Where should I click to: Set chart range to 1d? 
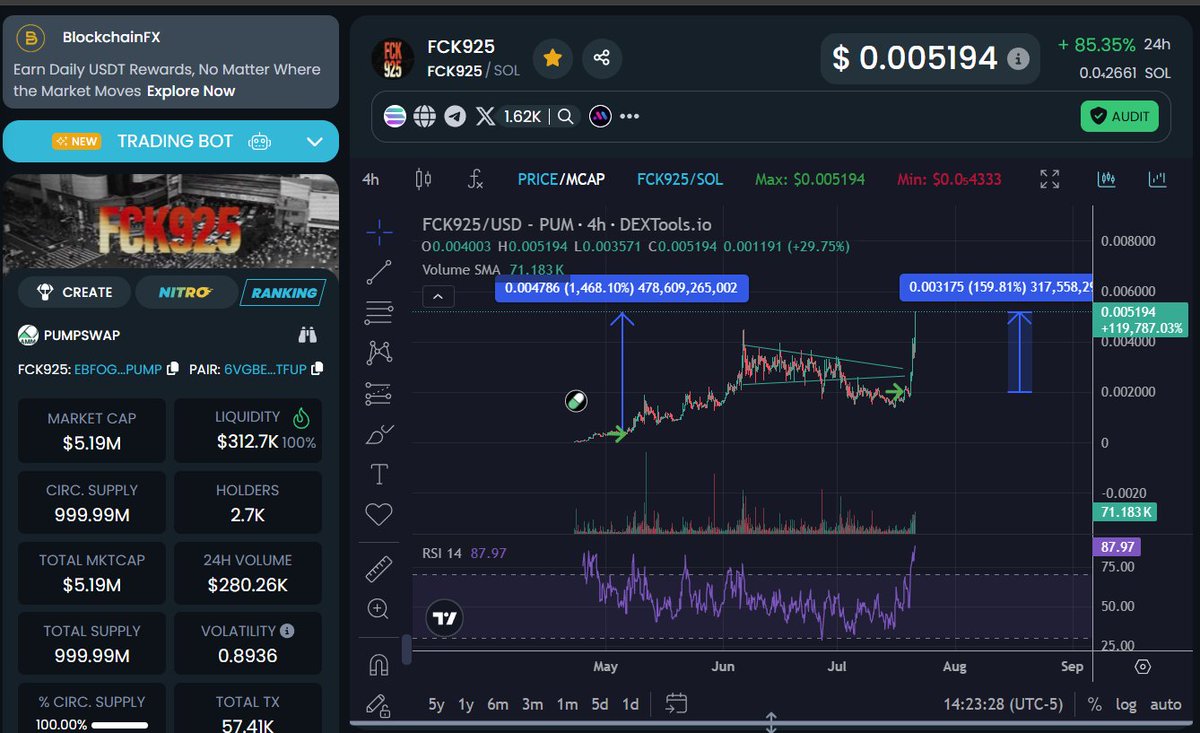[x=630, y=704]
